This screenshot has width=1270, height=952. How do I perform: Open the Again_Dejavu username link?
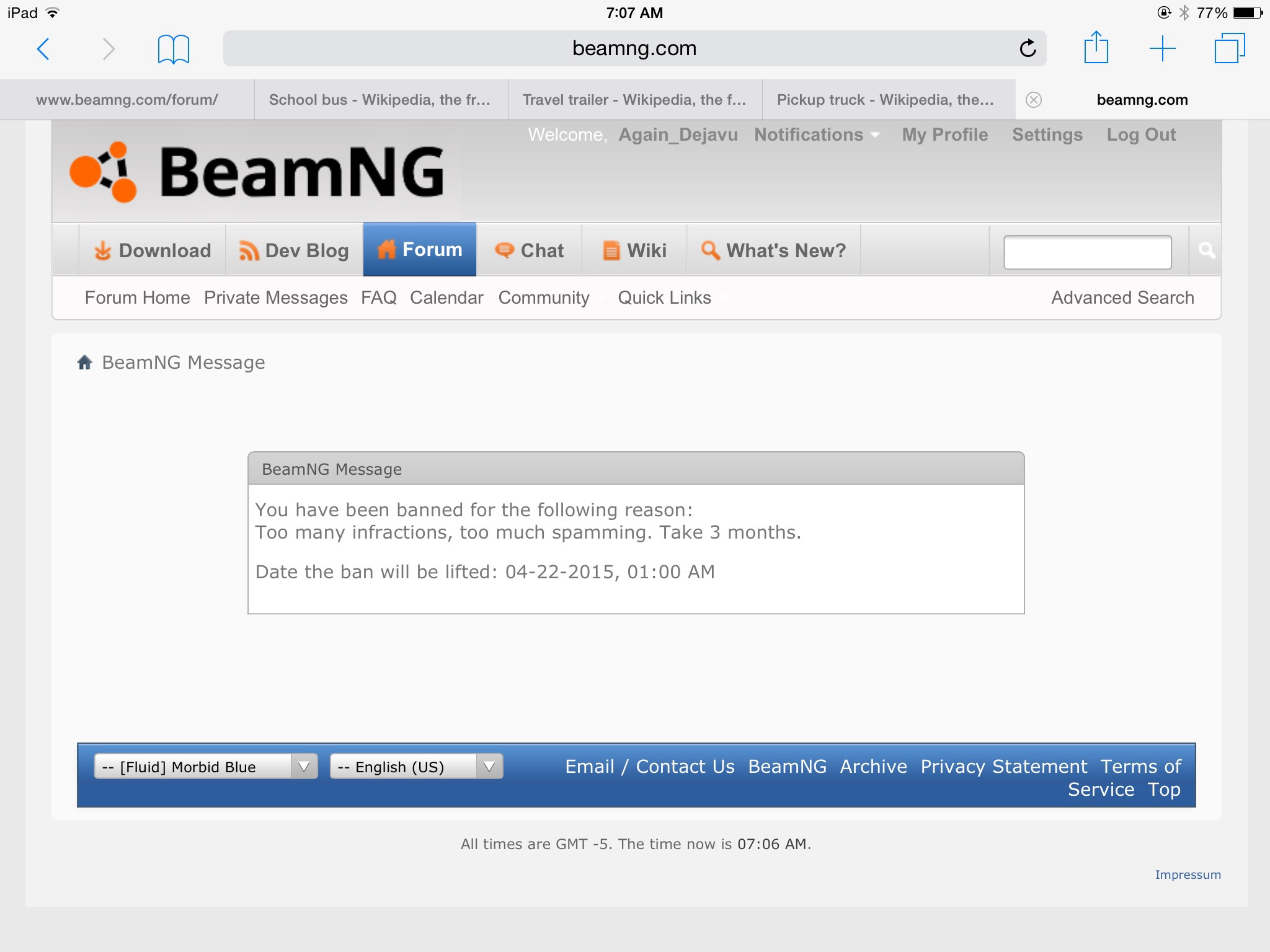click(678, 134)
